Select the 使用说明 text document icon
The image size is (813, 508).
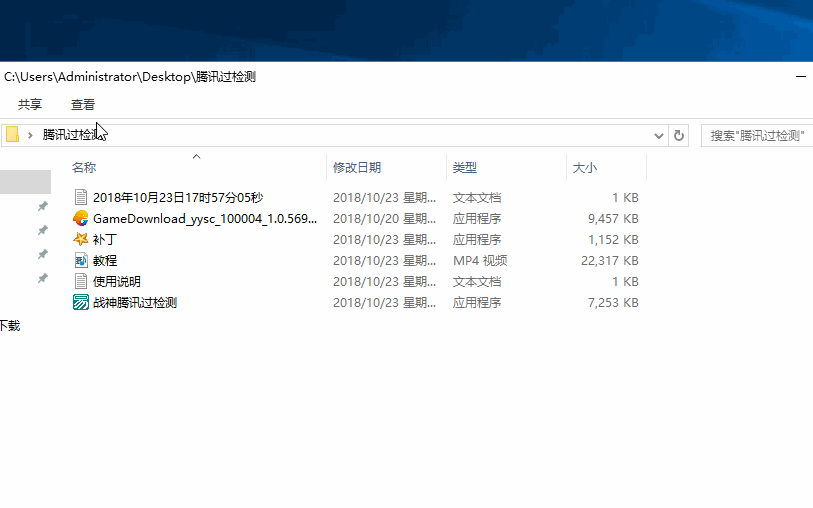[x=80, y=281]
